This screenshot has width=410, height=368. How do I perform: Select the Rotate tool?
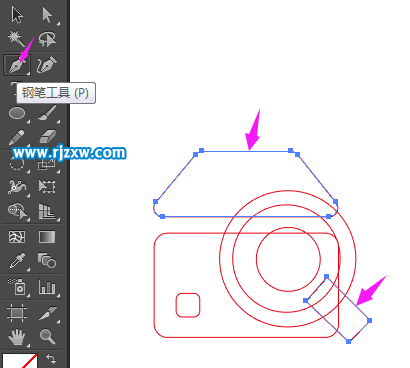[x=17, y=164]
